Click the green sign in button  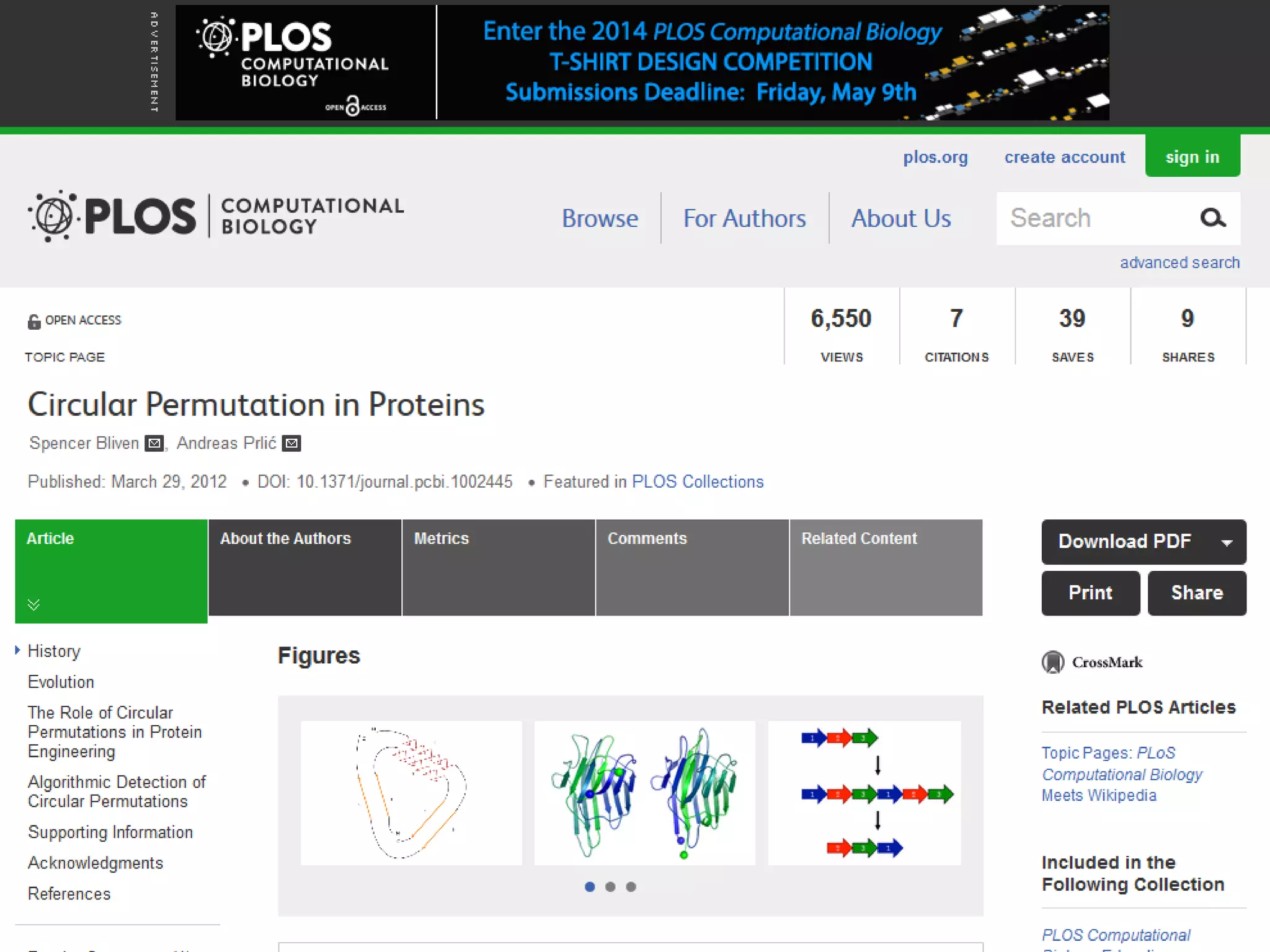(1192, 157)
